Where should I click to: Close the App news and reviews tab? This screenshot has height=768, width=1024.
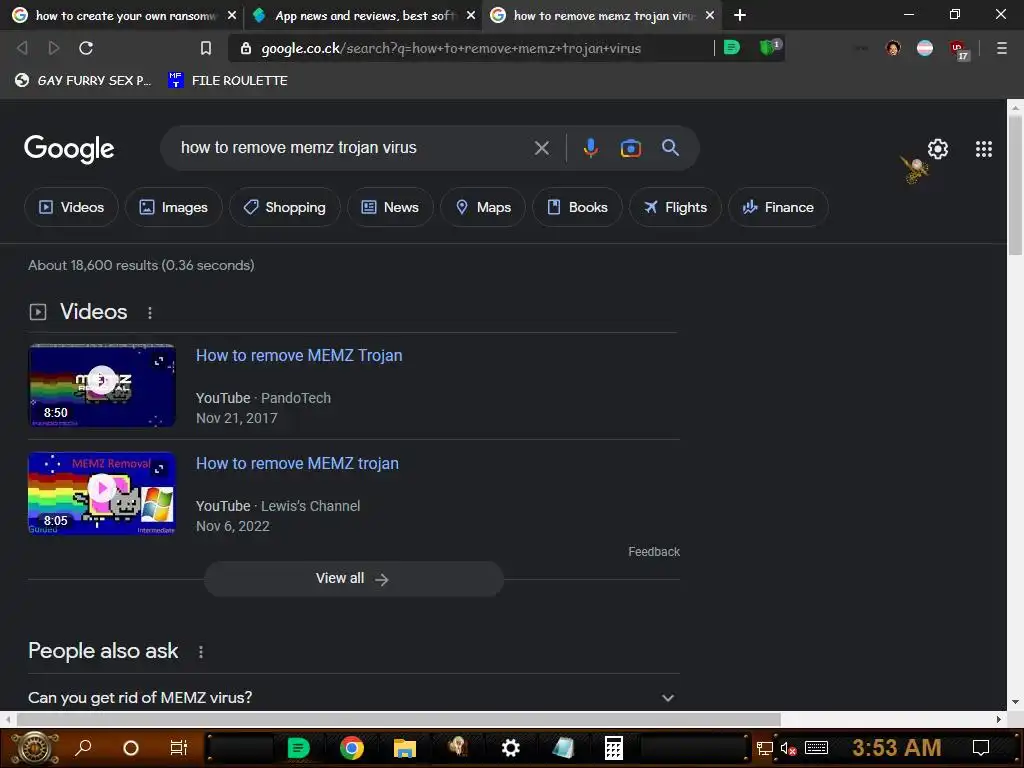point(471,15)
